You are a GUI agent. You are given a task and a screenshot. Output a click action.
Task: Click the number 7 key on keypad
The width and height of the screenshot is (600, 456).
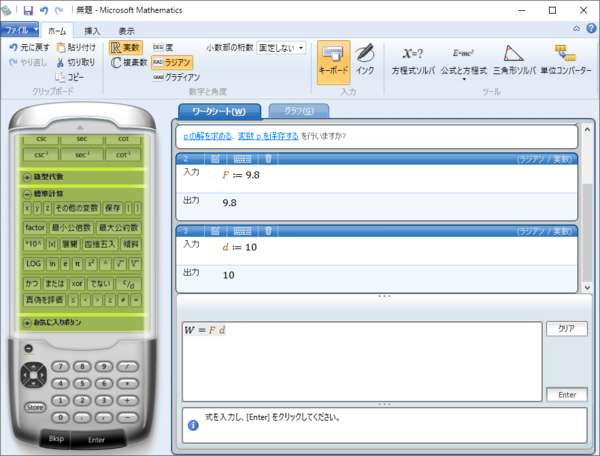coord(60,366)
